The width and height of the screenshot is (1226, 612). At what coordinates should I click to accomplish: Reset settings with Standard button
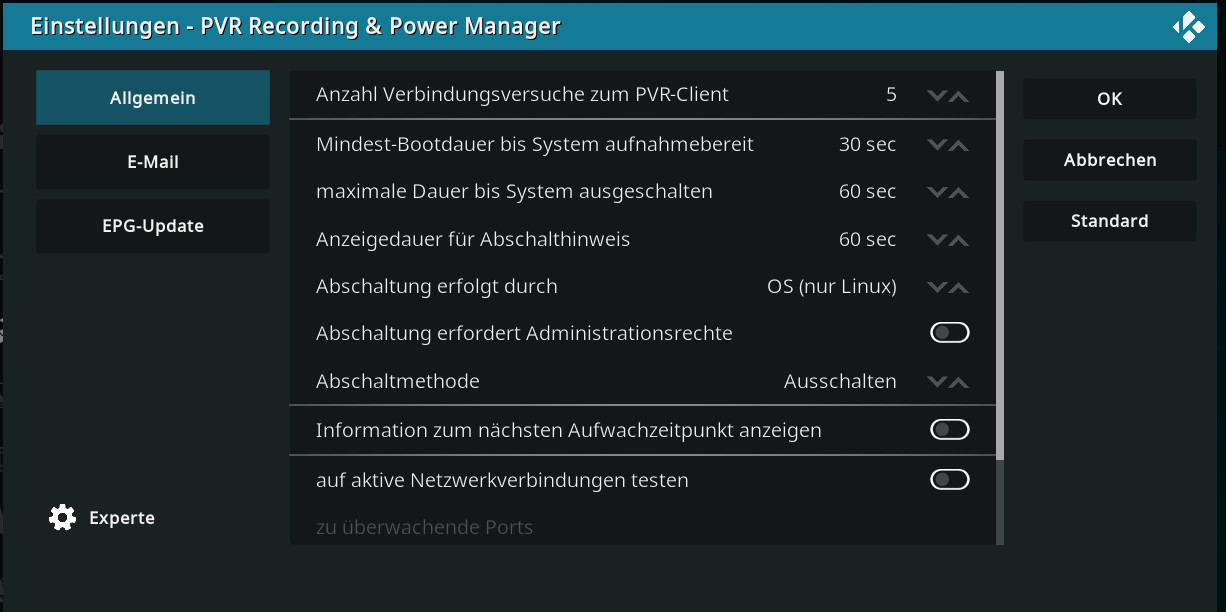(x=1110, y=221)
